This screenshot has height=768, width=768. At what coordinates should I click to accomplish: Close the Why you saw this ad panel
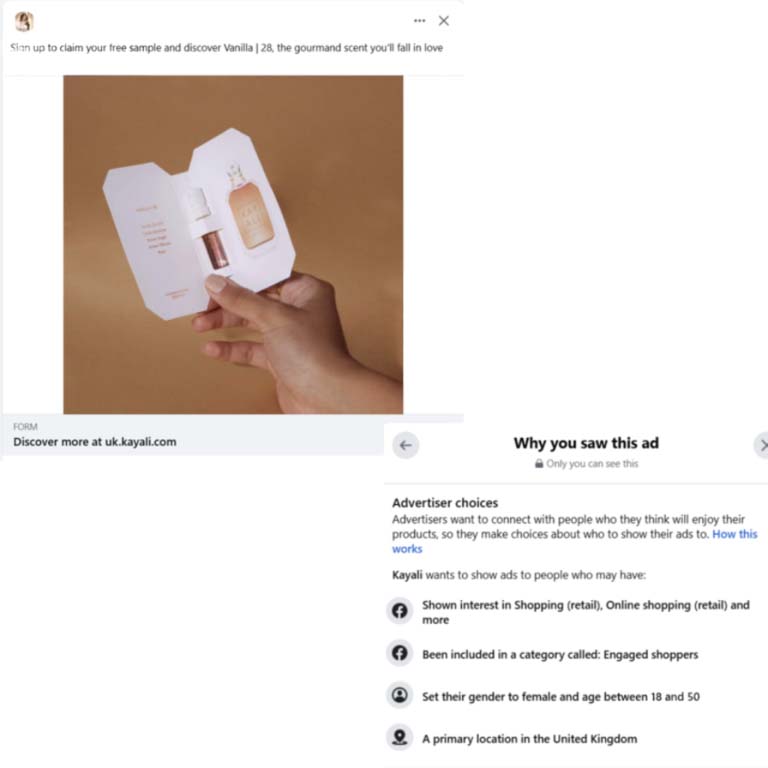point(762,445)
